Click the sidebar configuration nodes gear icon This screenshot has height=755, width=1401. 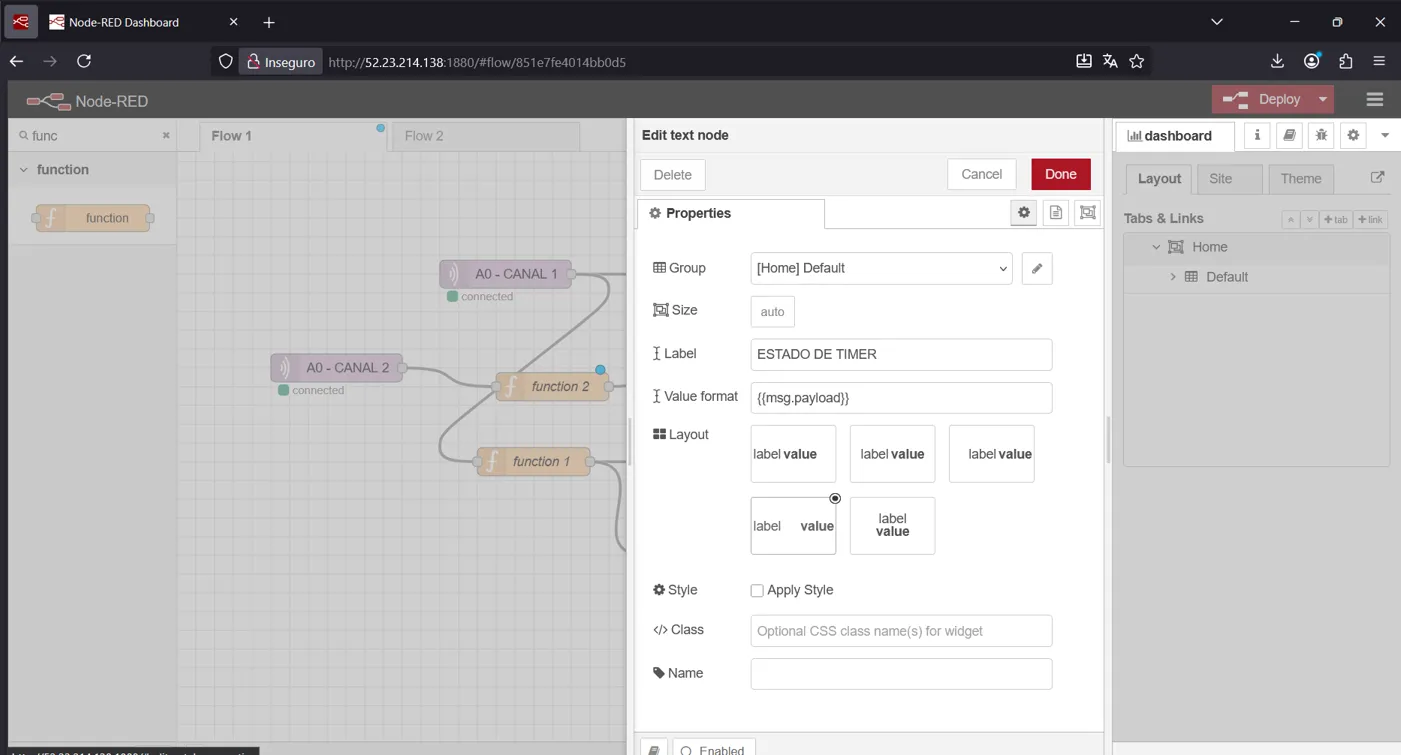coord(1353,136)
